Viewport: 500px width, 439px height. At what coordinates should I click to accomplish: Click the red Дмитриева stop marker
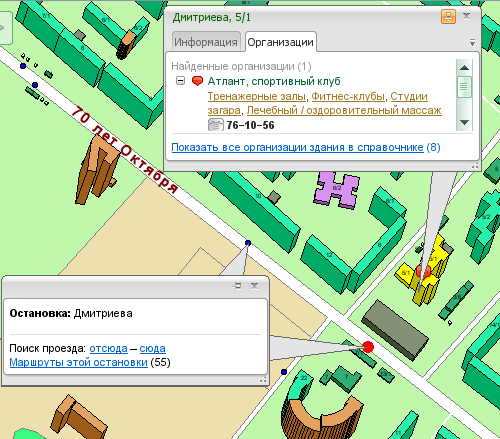(368, 347)
